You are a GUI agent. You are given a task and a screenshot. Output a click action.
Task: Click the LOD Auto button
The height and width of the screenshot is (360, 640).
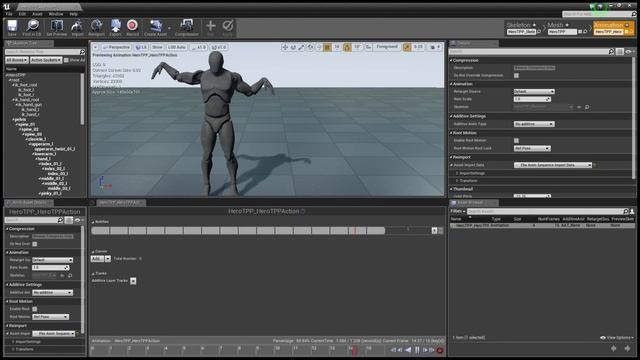click(177, 47)
